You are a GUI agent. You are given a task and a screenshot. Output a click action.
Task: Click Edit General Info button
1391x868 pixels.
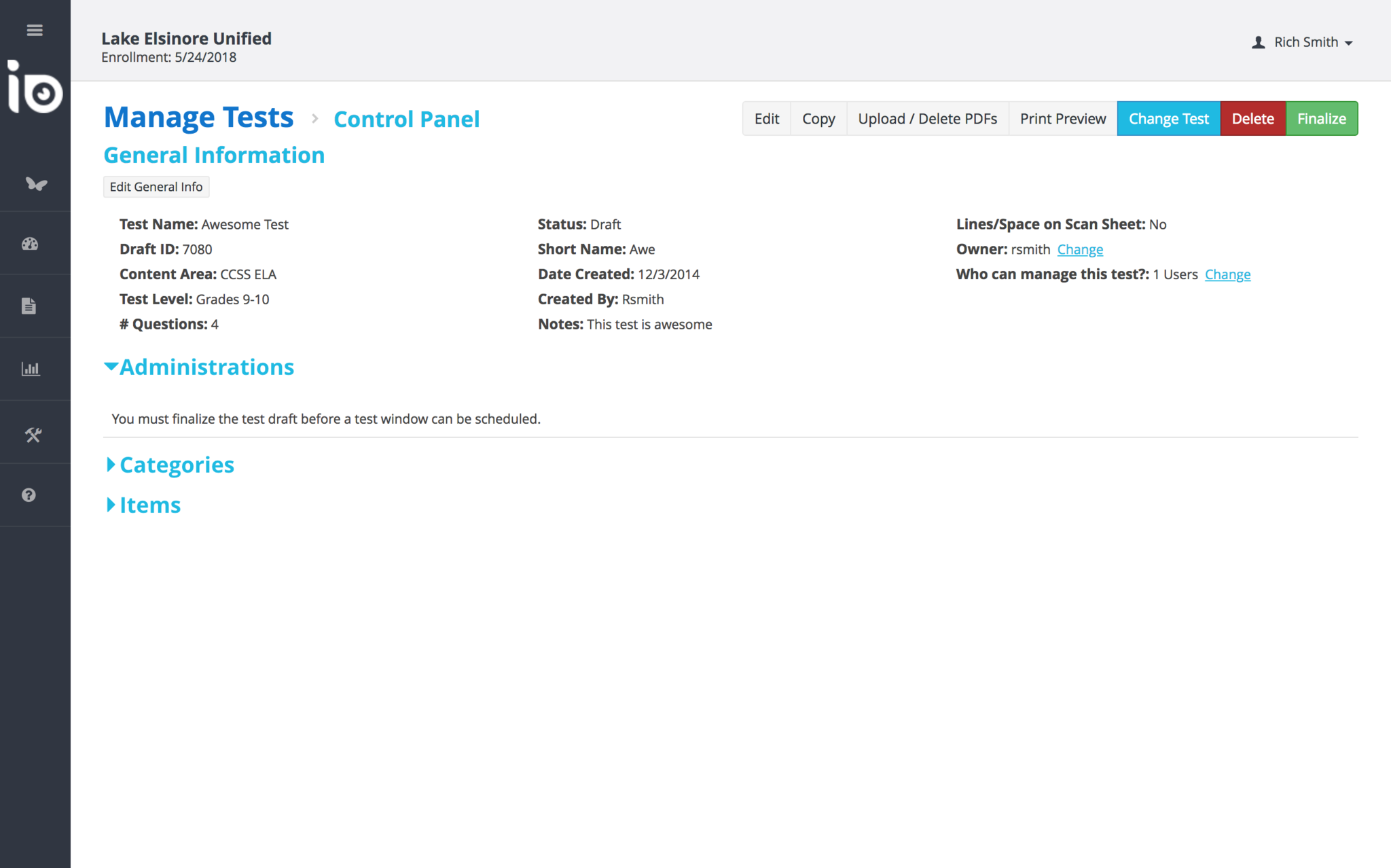[x=156, y=187]
